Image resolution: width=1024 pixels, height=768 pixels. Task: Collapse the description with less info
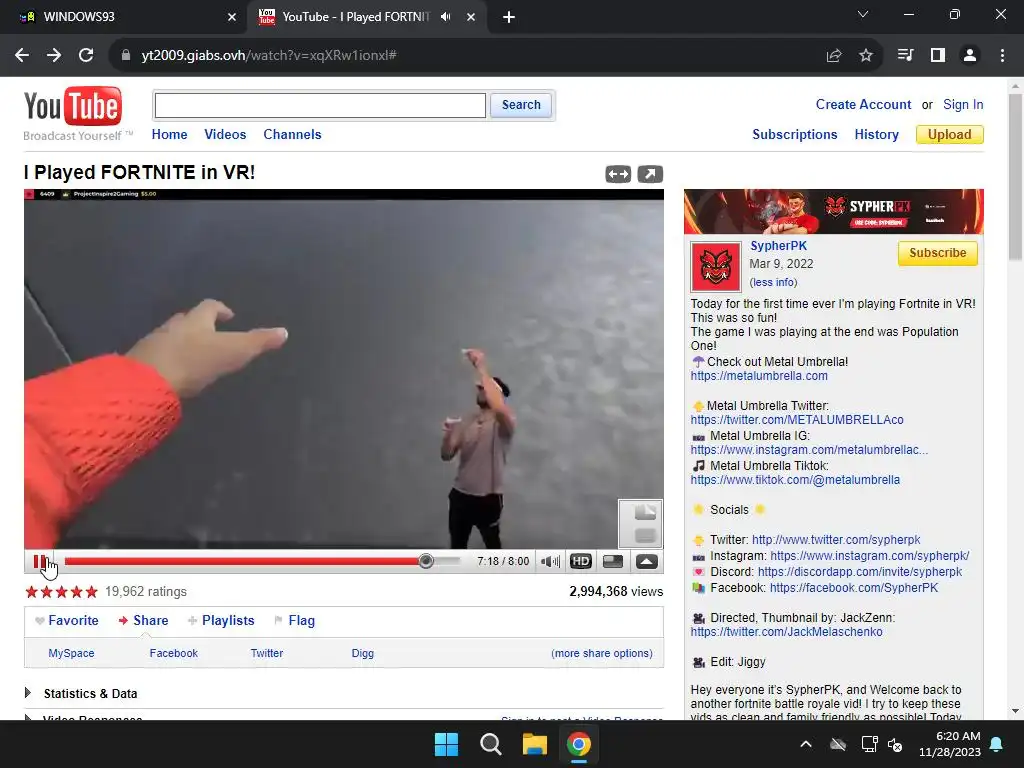(x=773, y=282)
